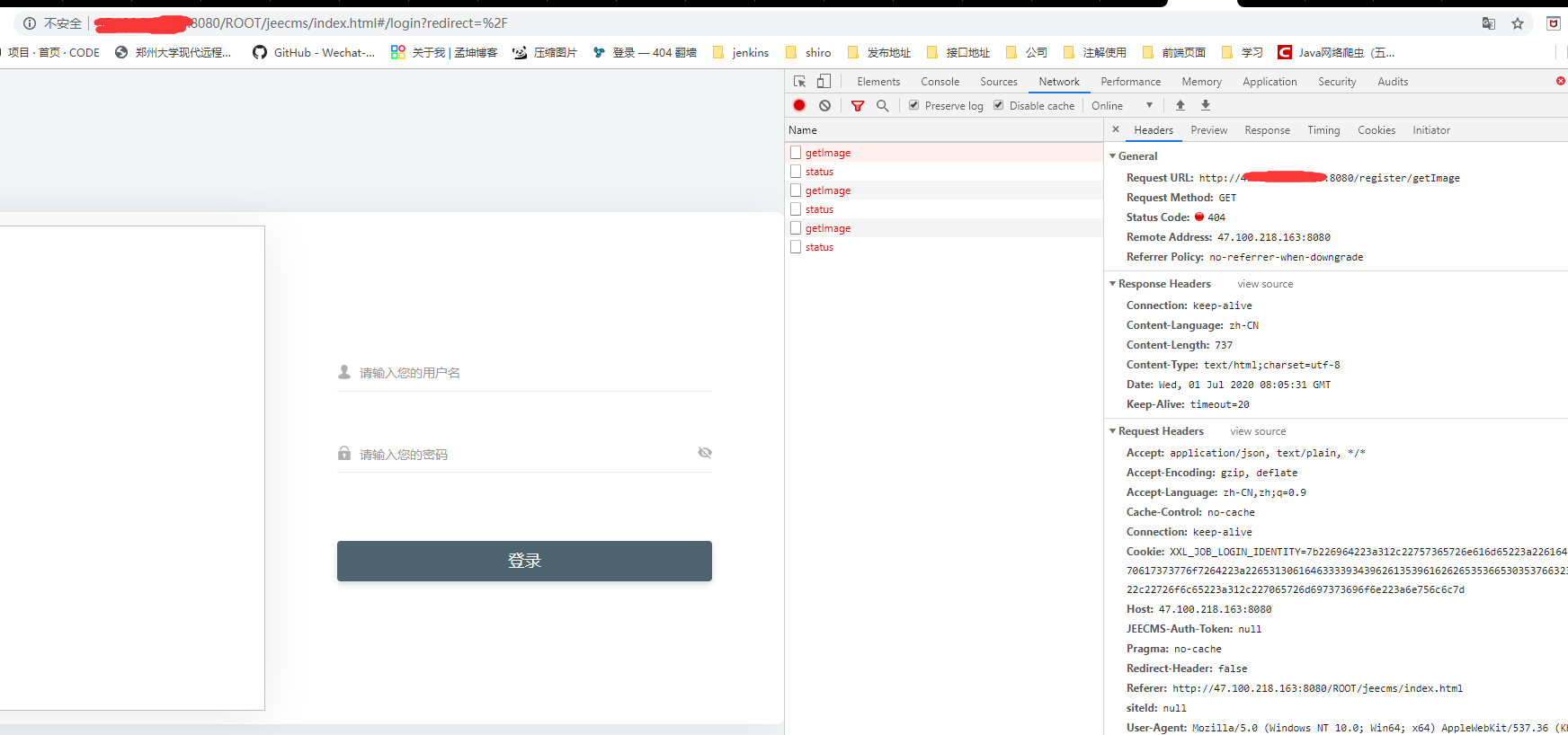Collapse the Request Headers section
Image resolution: width=1568 pixels, height=735 pixels.
pos(1113,431)
